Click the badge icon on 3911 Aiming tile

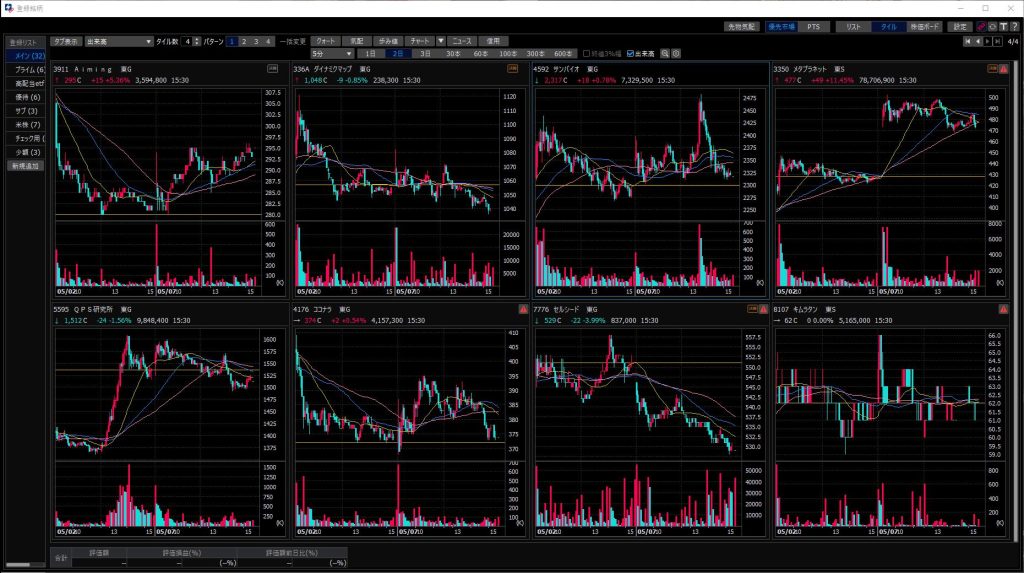[x=272, y=69]
